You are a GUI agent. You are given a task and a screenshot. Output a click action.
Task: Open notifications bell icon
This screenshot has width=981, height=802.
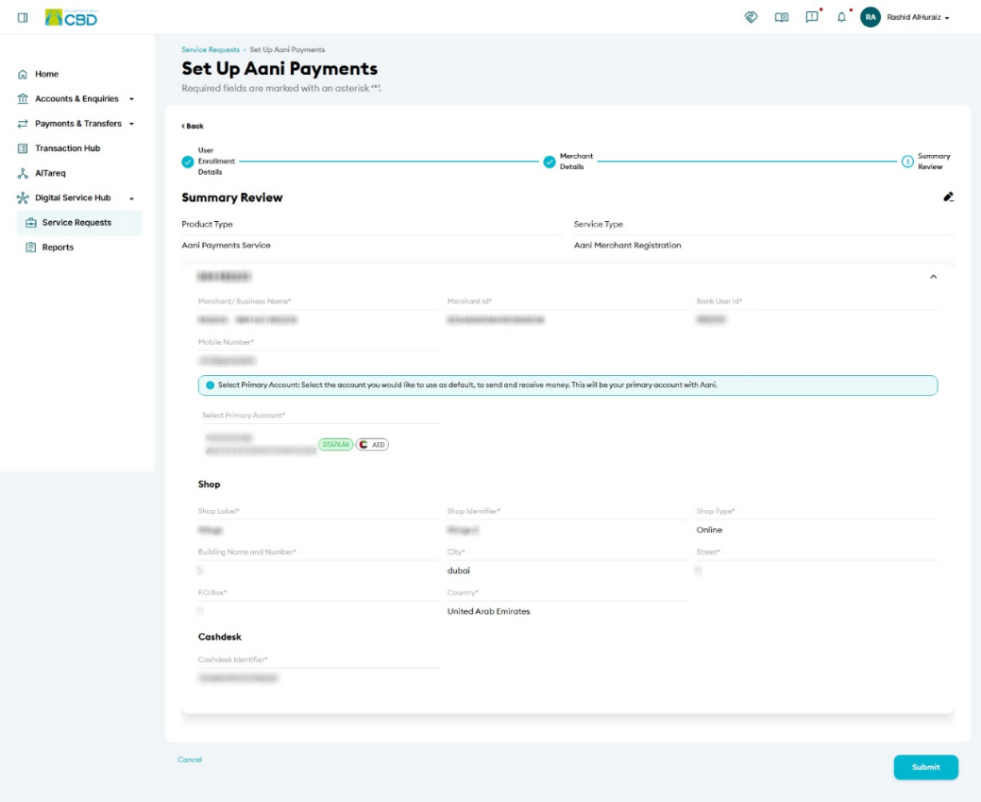(841, 17)
